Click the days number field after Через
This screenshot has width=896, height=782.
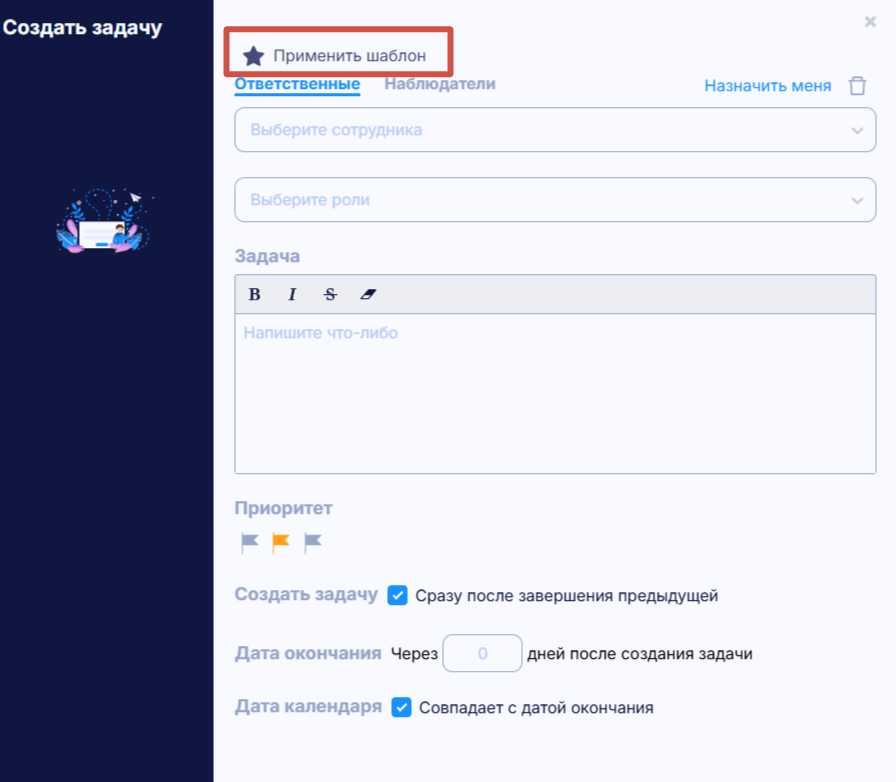(482, 653)
